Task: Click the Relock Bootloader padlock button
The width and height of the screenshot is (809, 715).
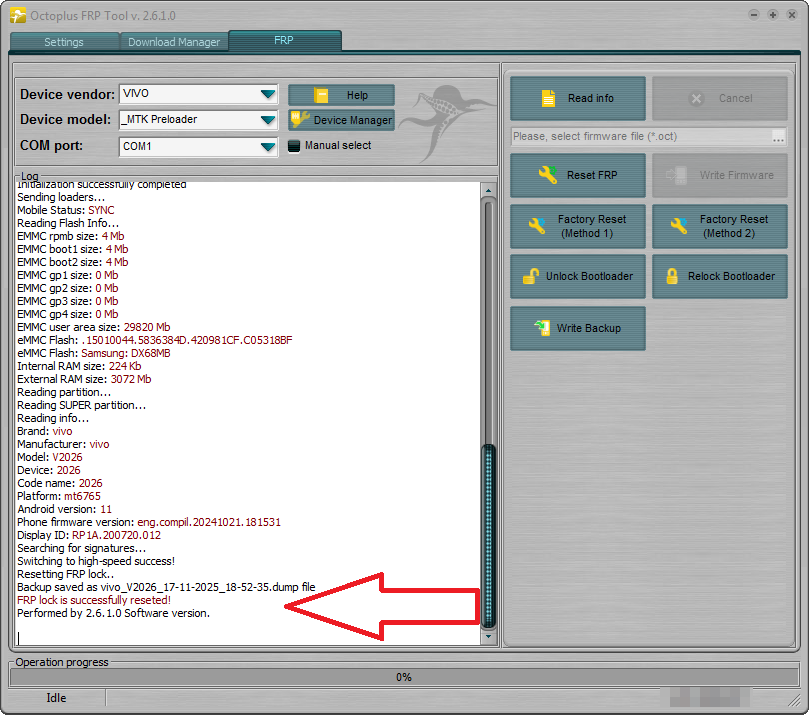Action: point(720,276)
